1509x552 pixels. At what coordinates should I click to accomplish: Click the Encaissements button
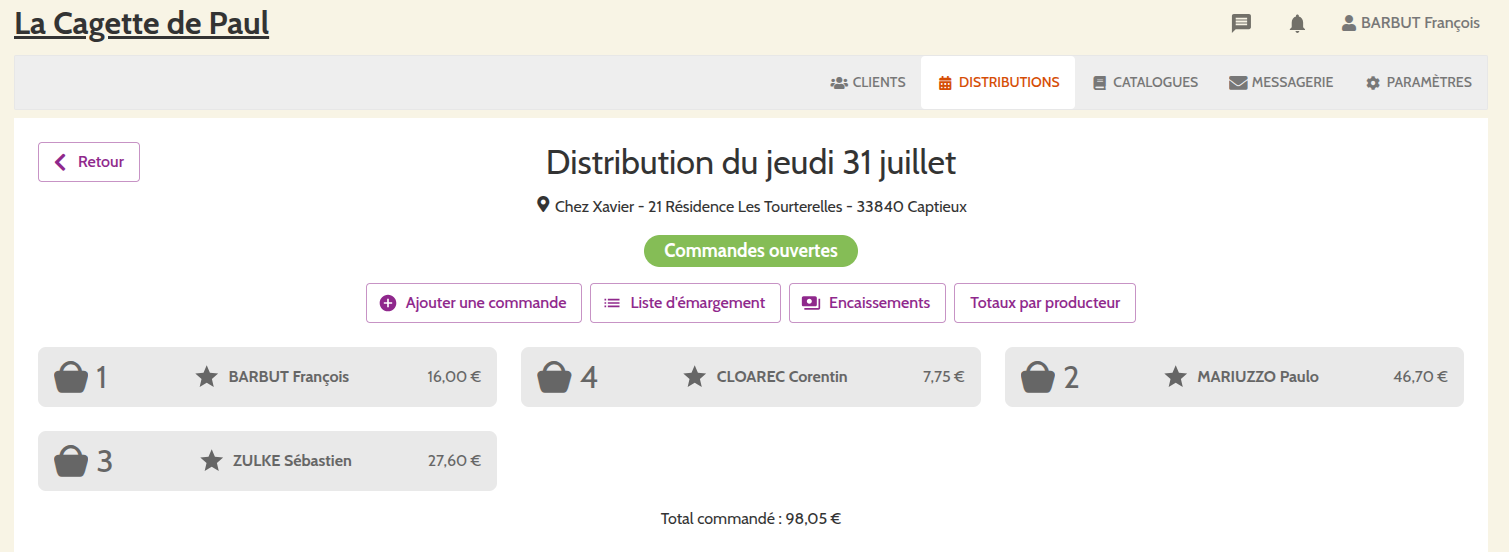click(x=867, y=303)
